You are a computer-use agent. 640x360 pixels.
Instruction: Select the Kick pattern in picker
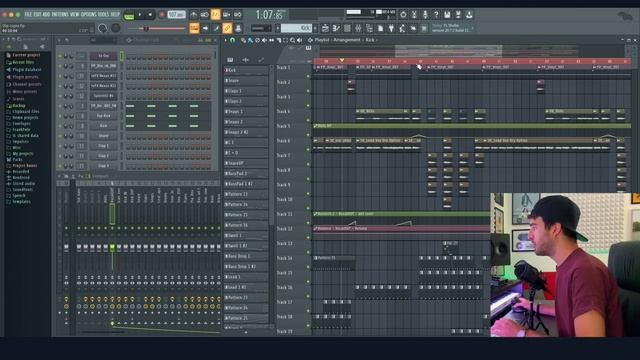click(x=246, y=70)
